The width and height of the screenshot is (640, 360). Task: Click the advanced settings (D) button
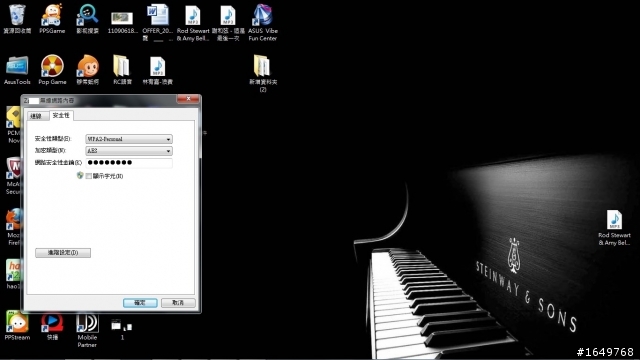(63, 253)
